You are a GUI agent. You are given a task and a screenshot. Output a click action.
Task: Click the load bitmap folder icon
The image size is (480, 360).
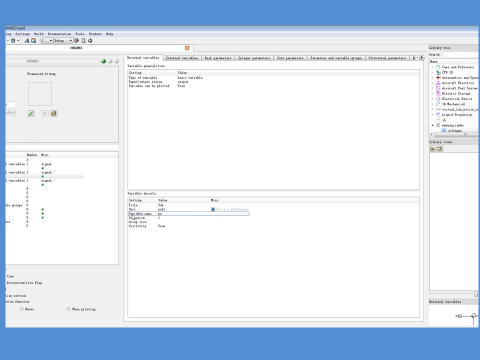(x=54, y=113)
